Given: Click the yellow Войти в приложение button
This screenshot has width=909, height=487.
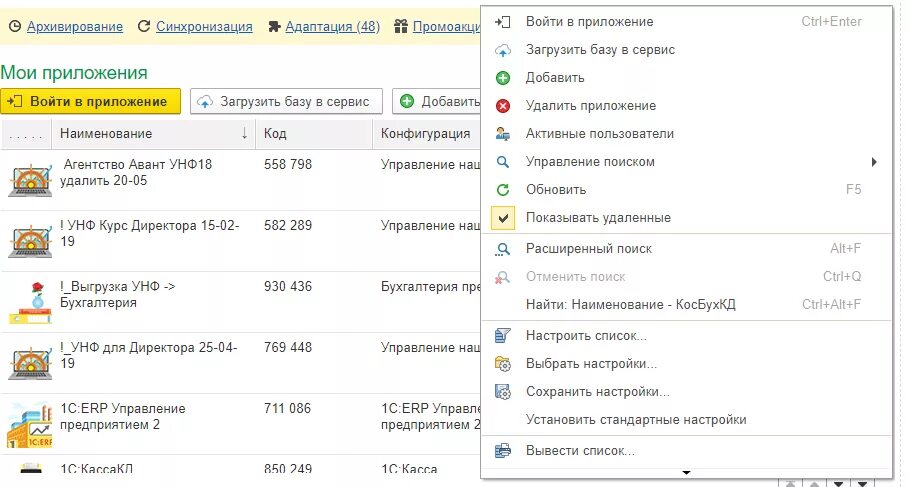Looking at the screenshot, I should (x=90, y=101).
